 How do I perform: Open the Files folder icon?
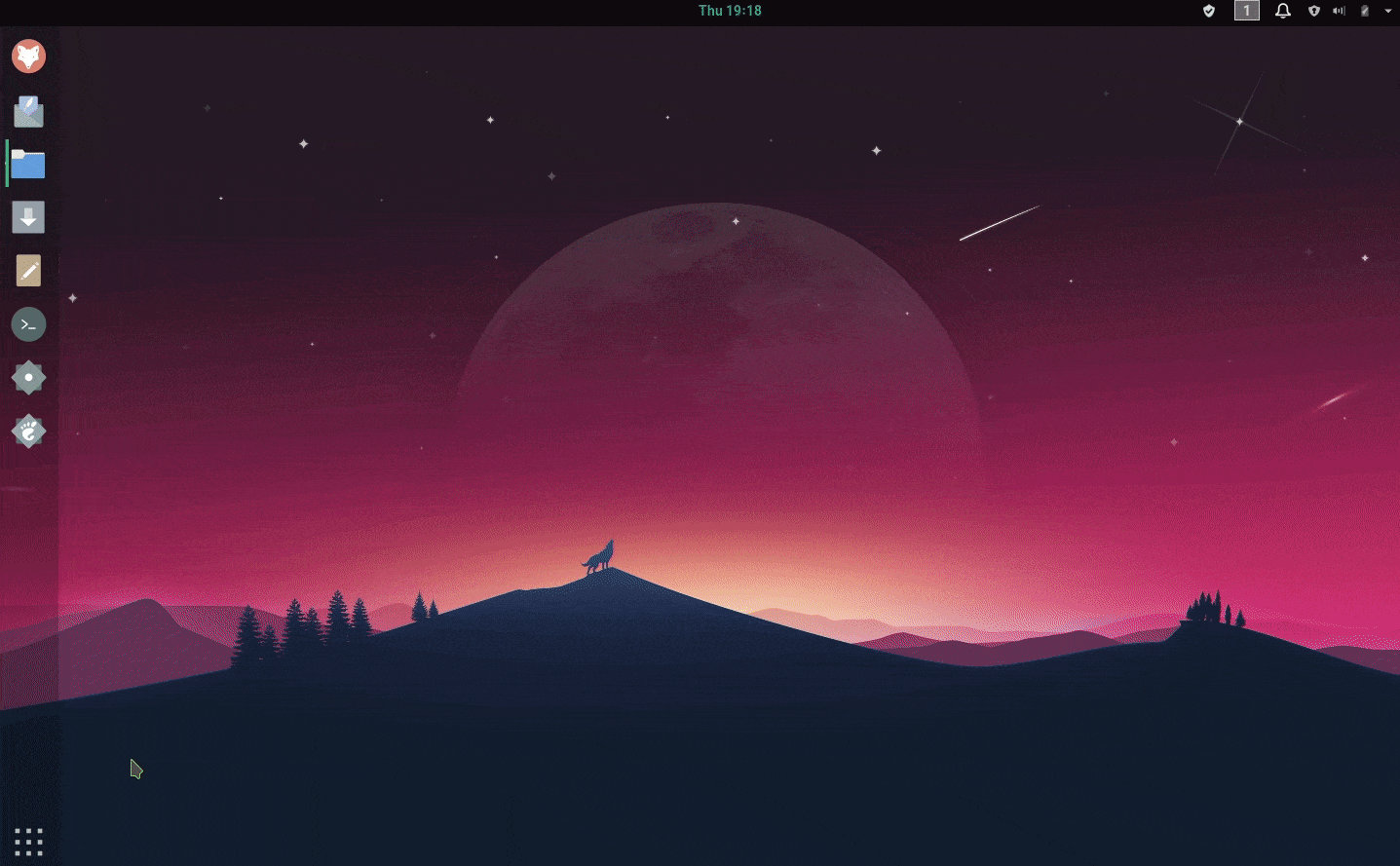click(x=28, y=165)
